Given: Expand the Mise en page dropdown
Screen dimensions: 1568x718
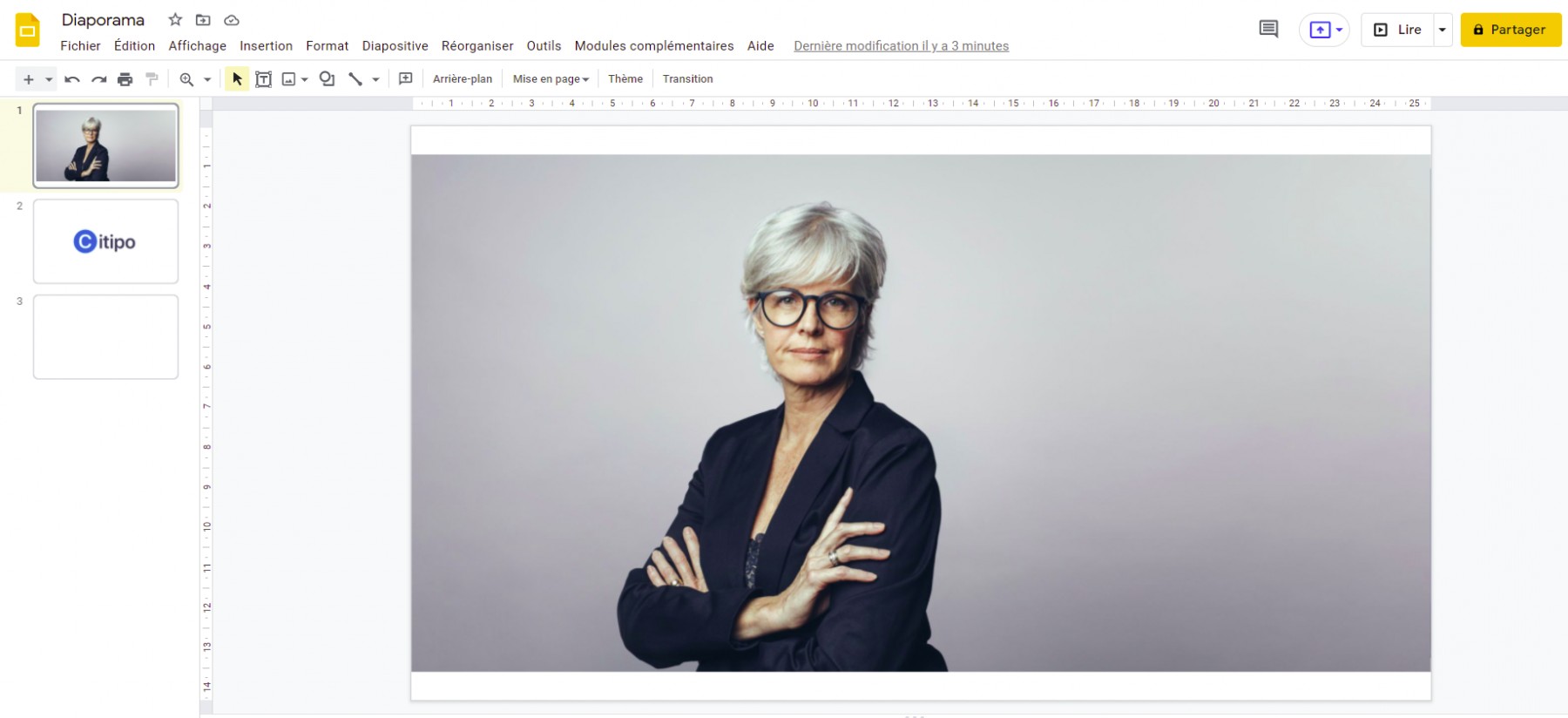Looking at the screenshot, I should click(x=551, y=79).
